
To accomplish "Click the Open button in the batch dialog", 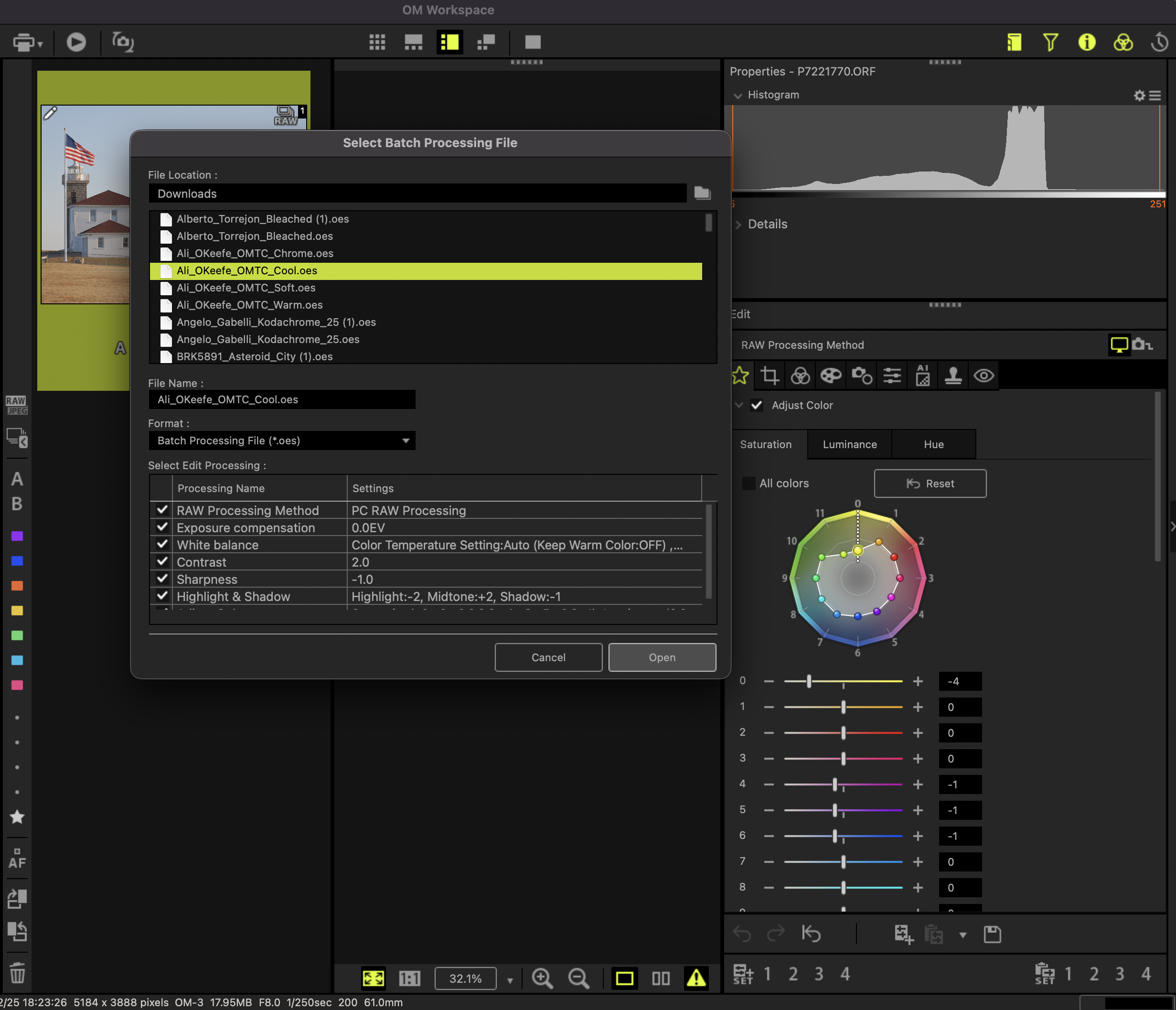I will point(662,657).
